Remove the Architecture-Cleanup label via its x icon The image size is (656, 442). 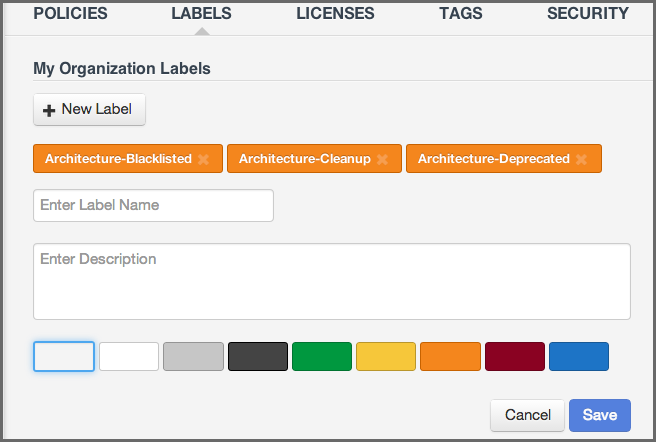382,159
